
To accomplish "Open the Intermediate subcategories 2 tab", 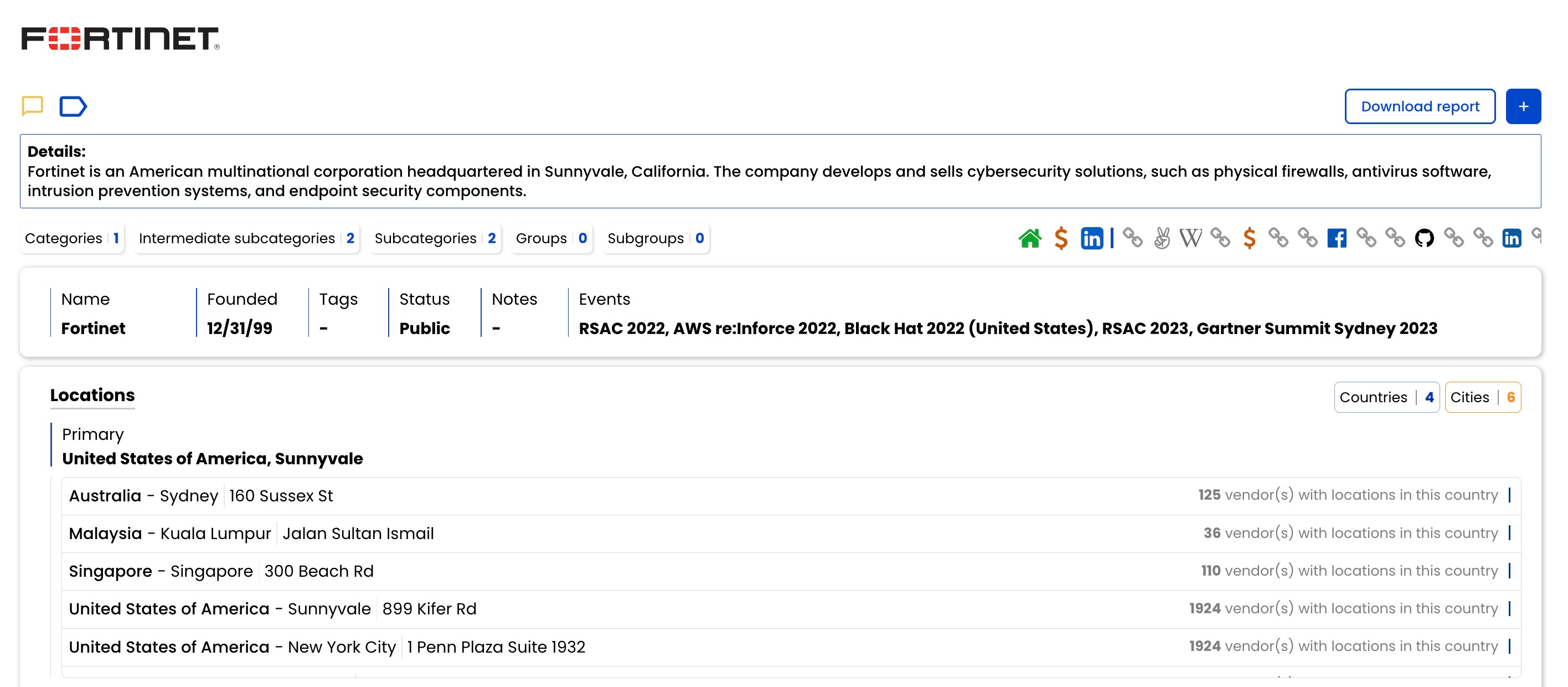I will 246,238.
